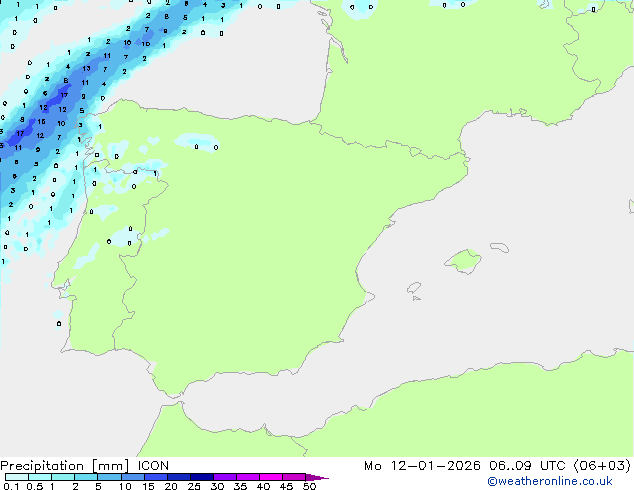The height and width of the screenshot is (490, 634).
Task: Pick the 40–45 mm magenta legend swatch
Action: tap(271, 477)
